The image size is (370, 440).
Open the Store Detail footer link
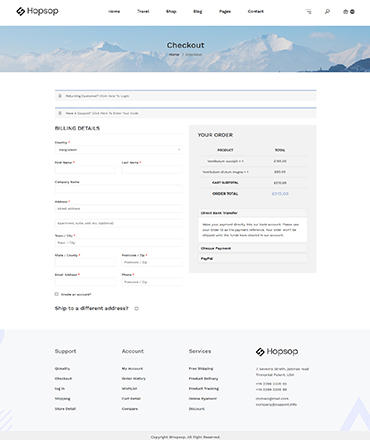point(65,409)
